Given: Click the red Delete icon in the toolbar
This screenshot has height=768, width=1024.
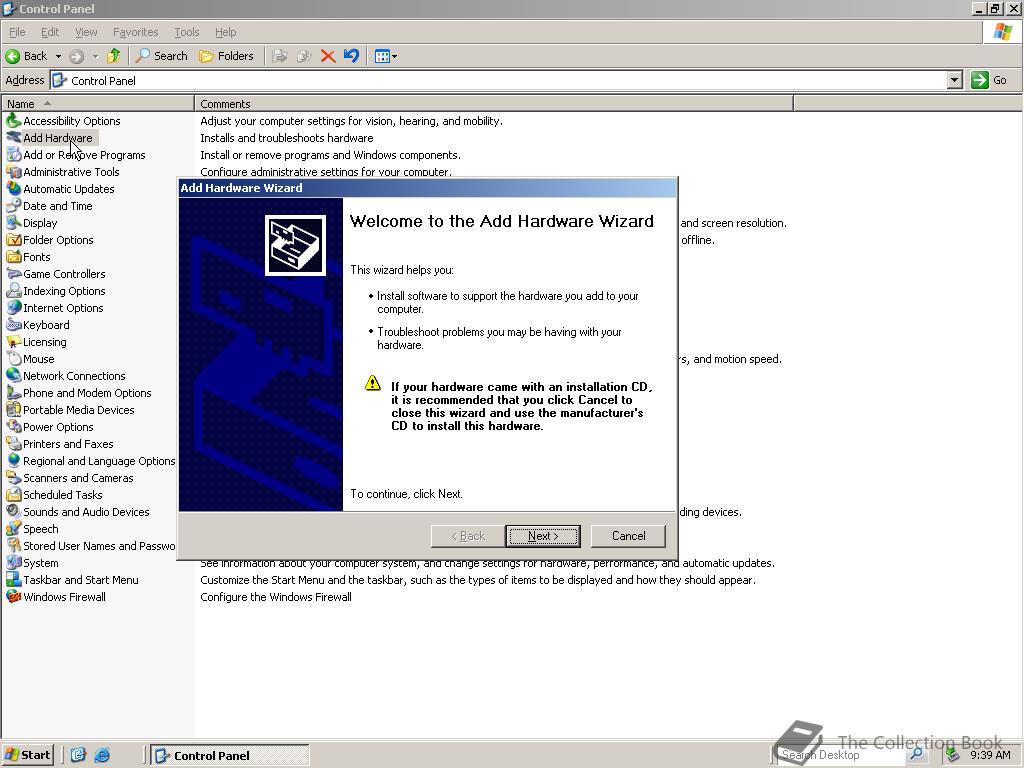Looking at the screenshot, I should pyautogui.click(x=328, y=56).
